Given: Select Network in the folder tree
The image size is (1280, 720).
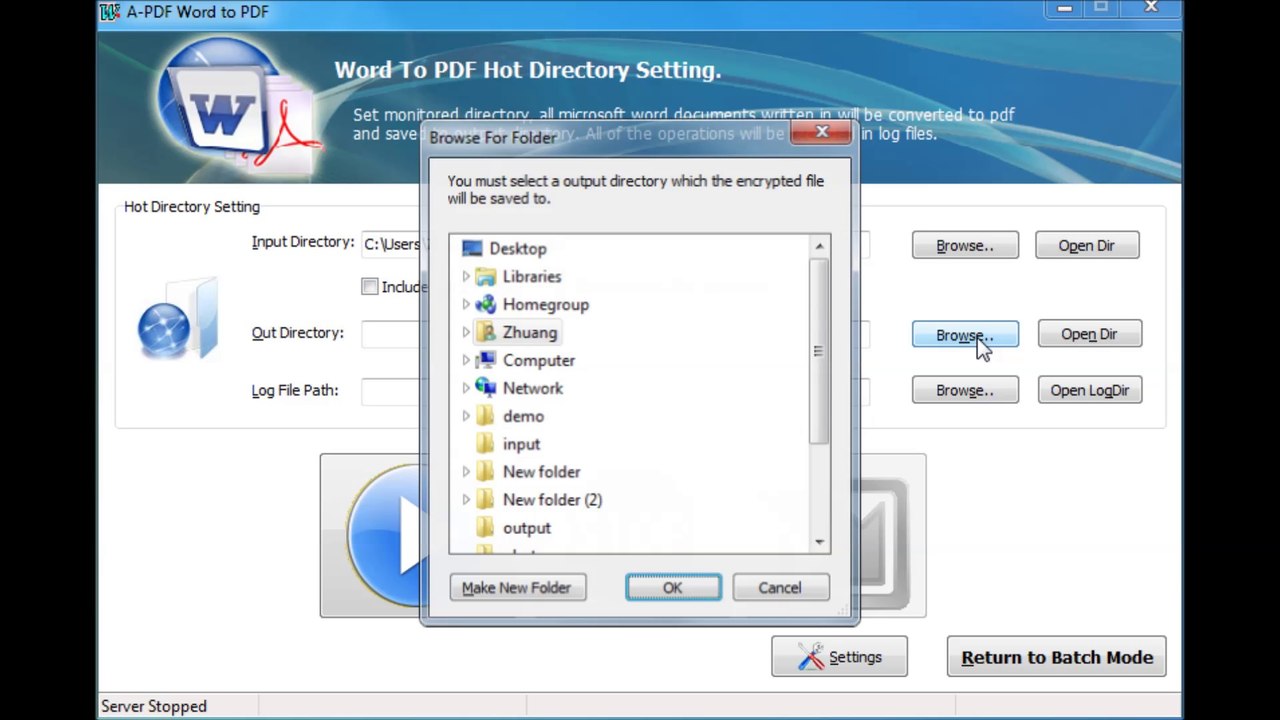Looking at the screenshot, I should 533,388.
